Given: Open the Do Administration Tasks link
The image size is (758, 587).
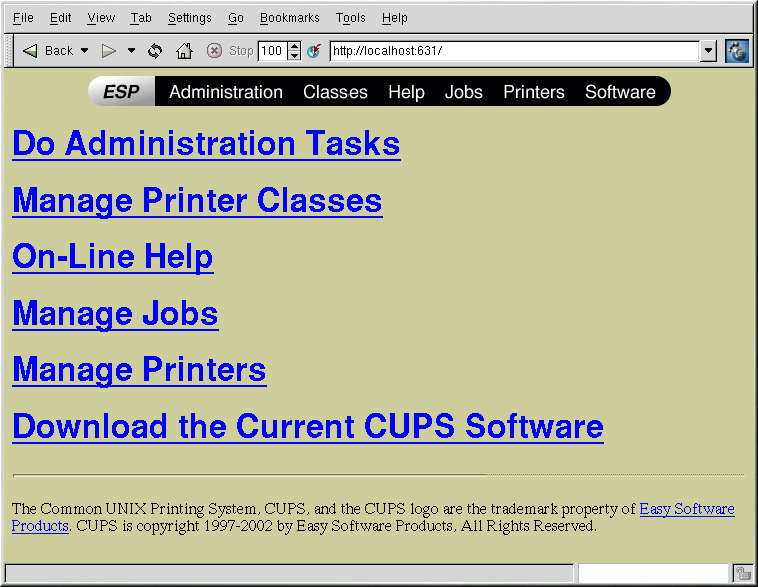Looking at the screenshot, I should pyautogui.click(x=206, y=144).
